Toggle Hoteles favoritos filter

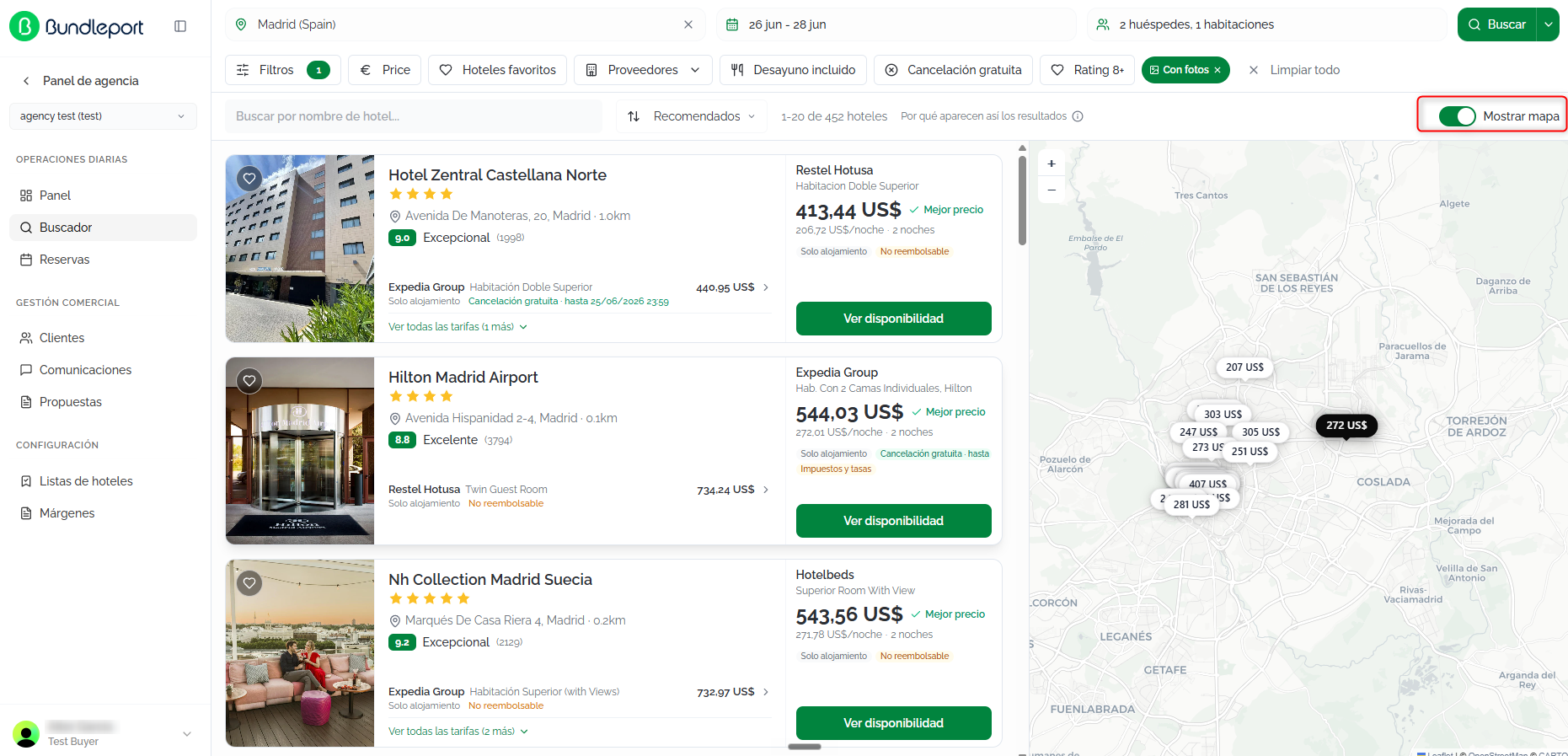pos(497,70)
